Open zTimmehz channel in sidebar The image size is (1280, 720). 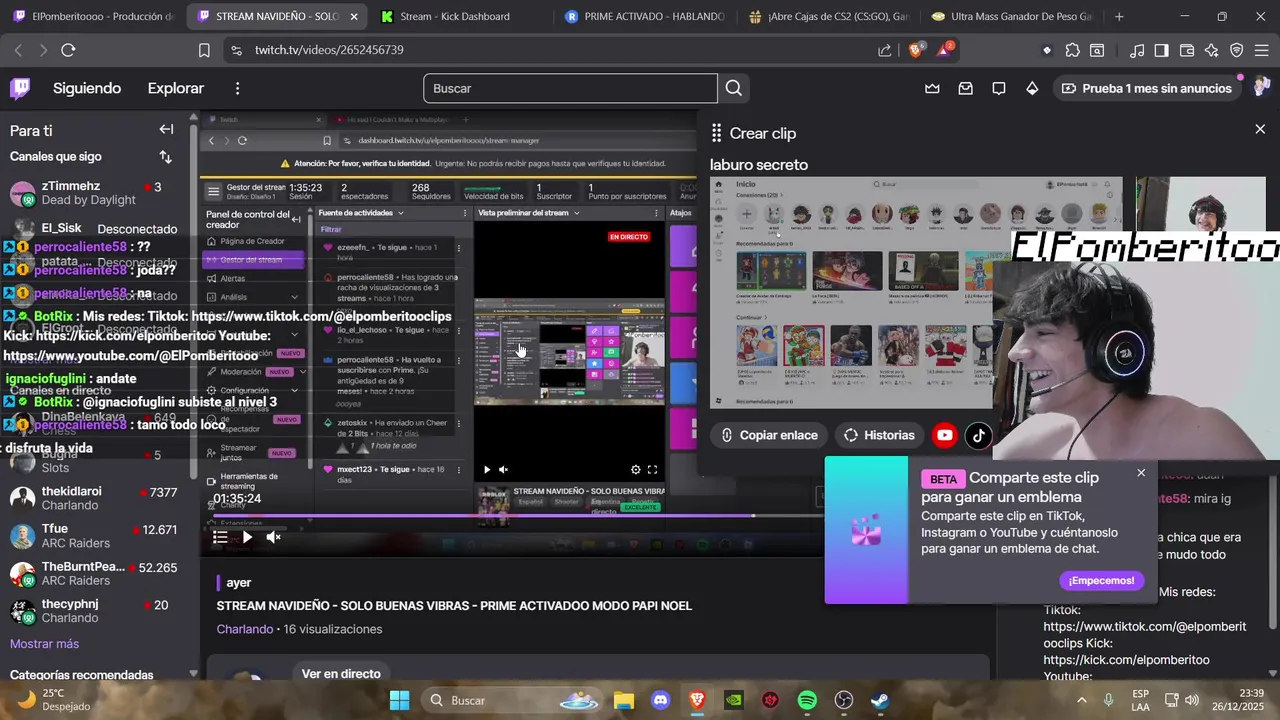coord(97,193)
